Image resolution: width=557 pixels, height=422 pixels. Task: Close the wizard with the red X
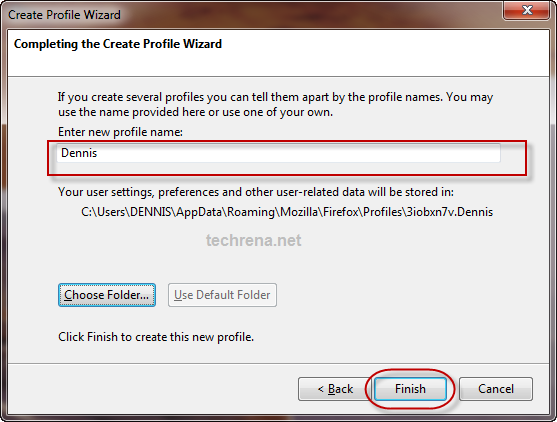pos(526,10)
